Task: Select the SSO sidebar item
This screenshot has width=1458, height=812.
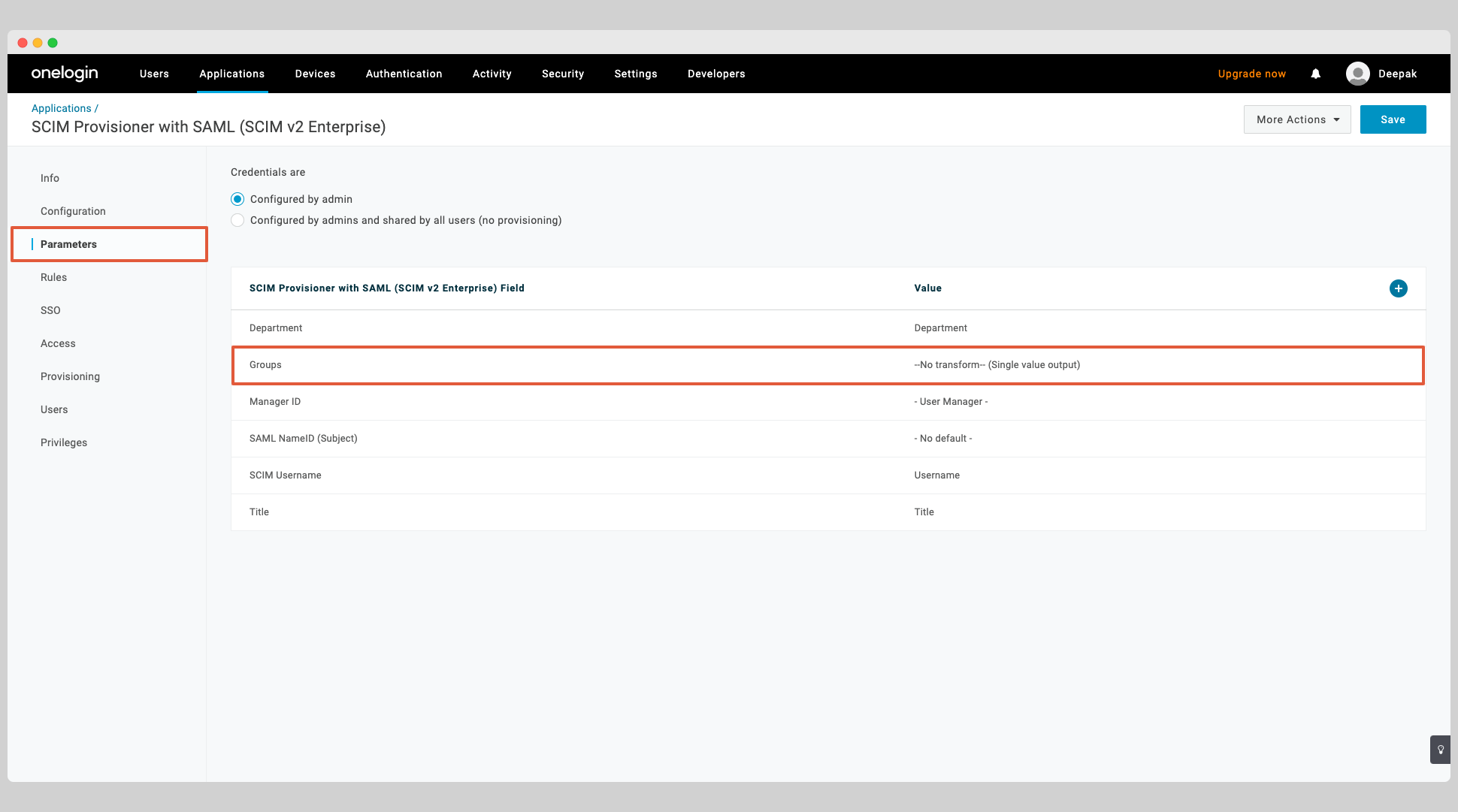Action: pos(50,310)
